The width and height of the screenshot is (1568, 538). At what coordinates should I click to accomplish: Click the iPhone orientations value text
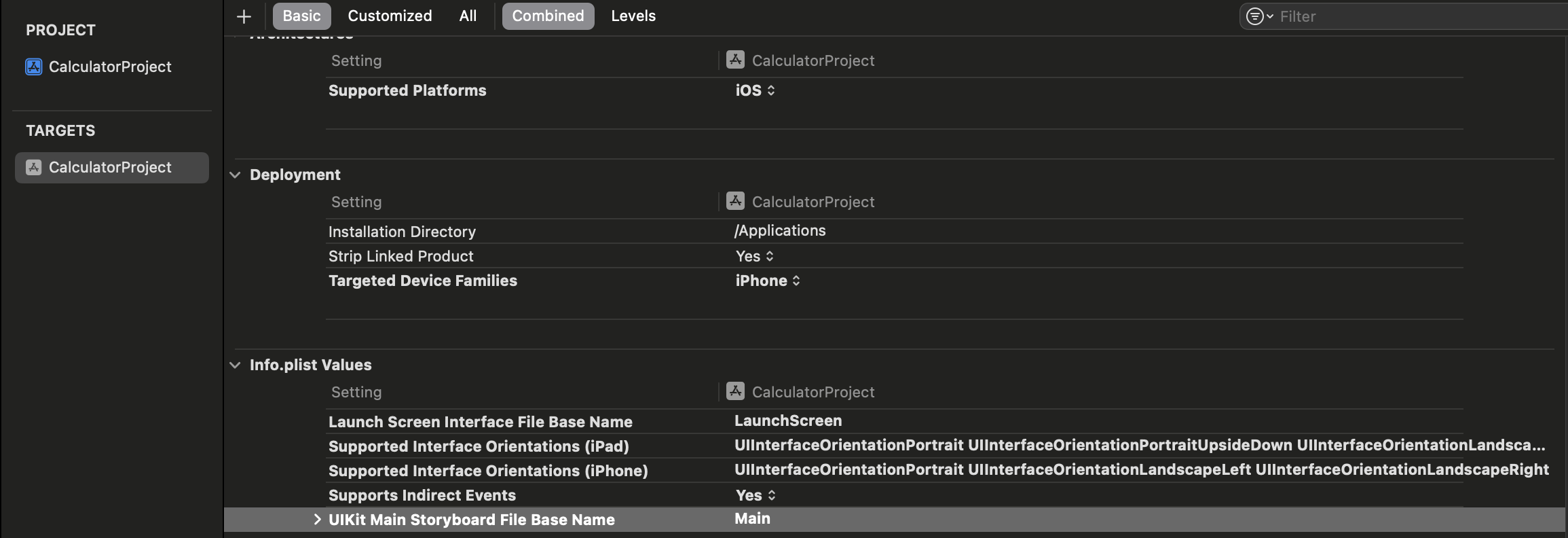coord(1142,469)
